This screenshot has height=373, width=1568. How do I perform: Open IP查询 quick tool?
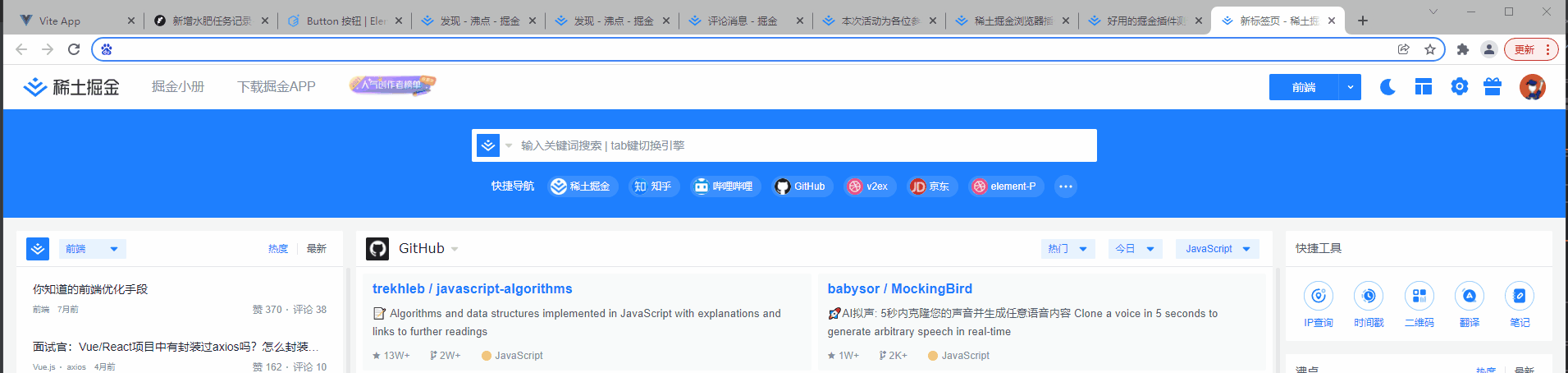coord(1319,305)
